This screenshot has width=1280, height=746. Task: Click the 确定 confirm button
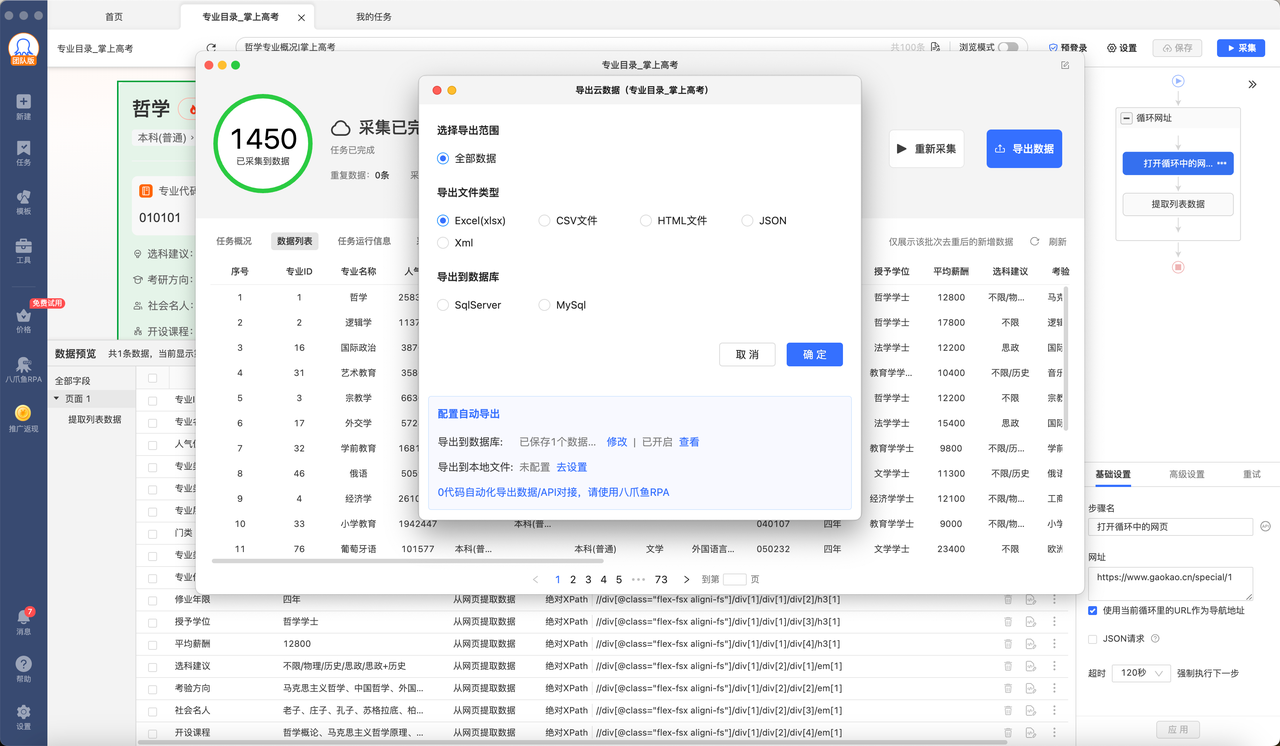(814, 354)
